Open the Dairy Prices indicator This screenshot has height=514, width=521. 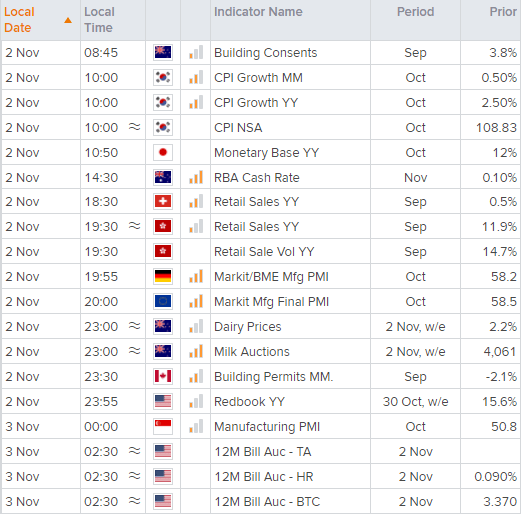coord(248,327)
